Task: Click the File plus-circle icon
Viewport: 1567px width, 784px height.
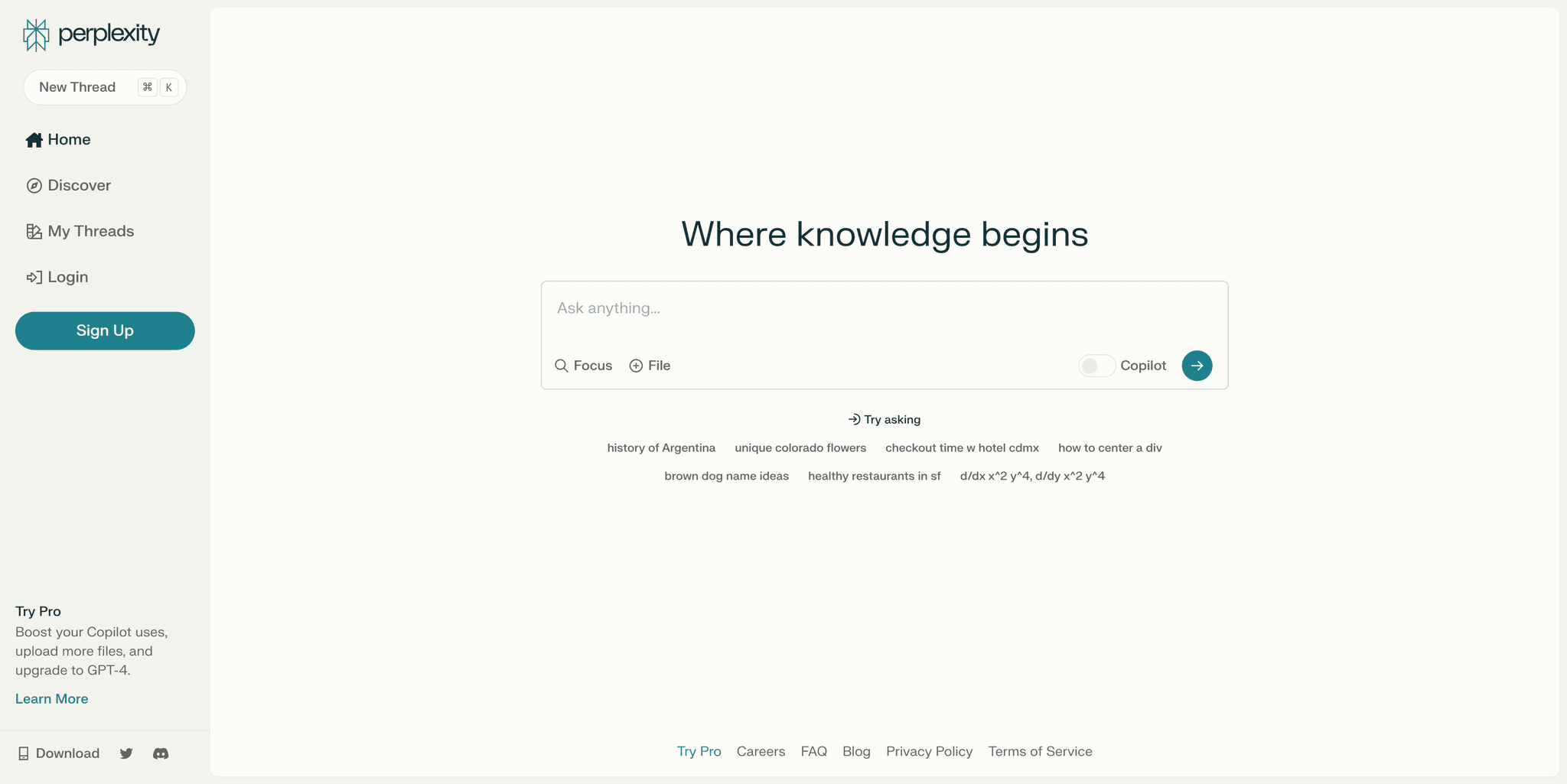Action: (x=636, y=366)
